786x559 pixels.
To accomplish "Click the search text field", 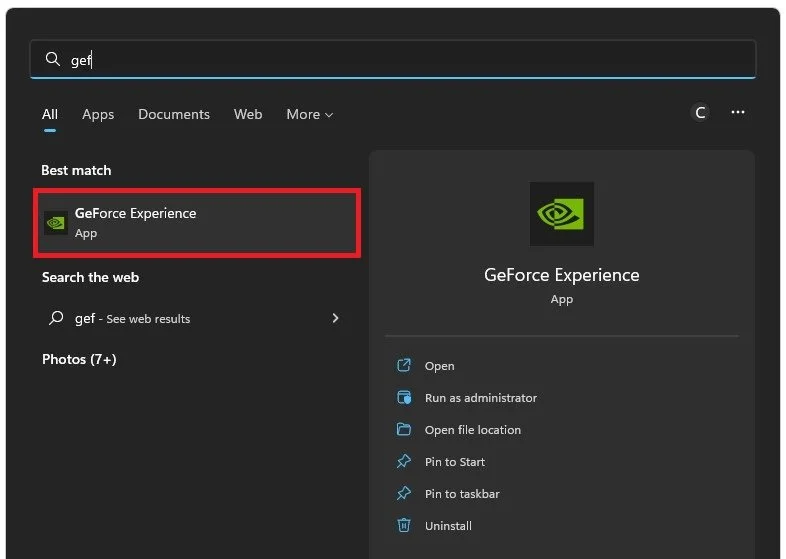I will pos(393,59).
